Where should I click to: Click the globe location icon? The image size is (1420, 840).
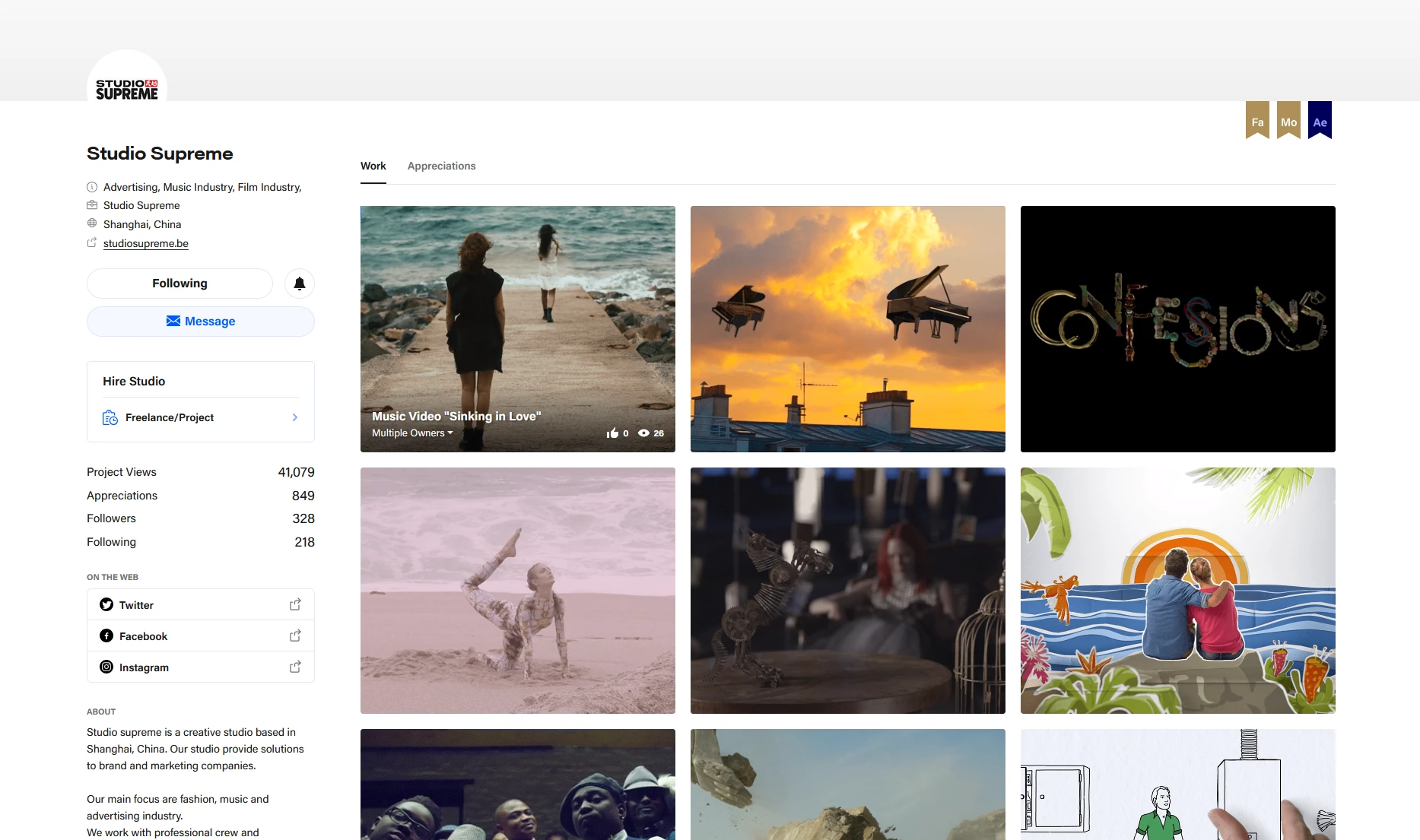92,223
